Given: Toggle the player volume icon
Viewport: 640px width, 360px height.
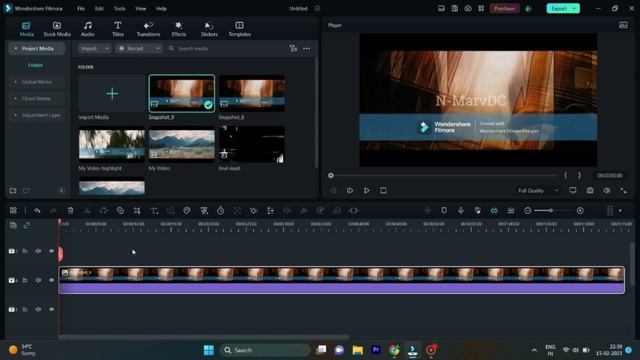Looking at the screenshot, I should (x=607, y=191).
